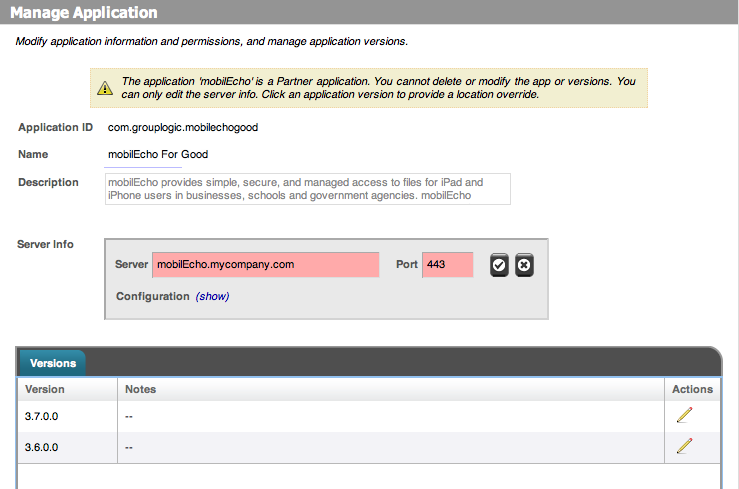
Task: Click the Actions column header
Action: click(692, 389)
